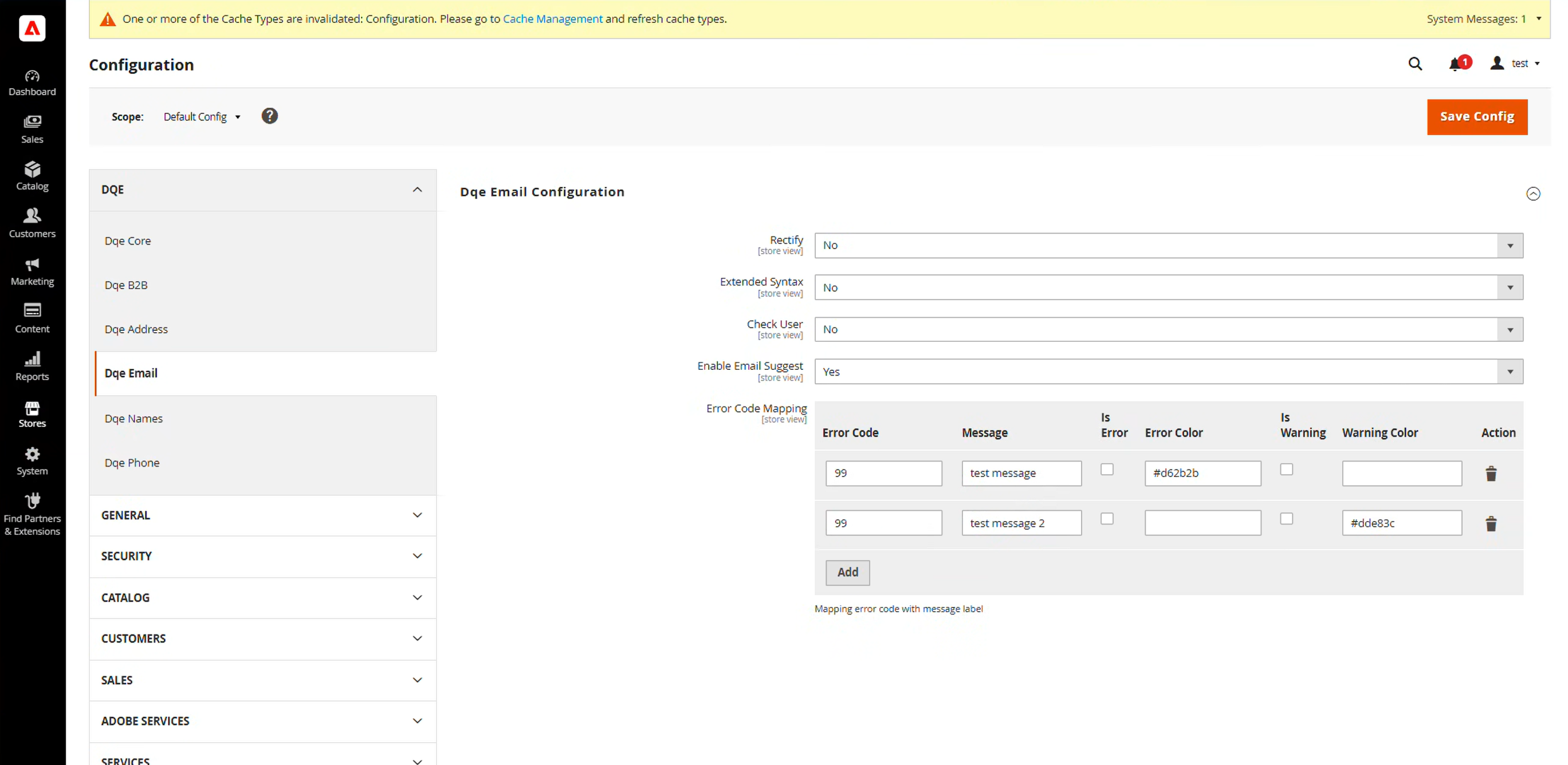Open the Marketing menu
Screen dimensions: 1568x765
coord(32,271)
